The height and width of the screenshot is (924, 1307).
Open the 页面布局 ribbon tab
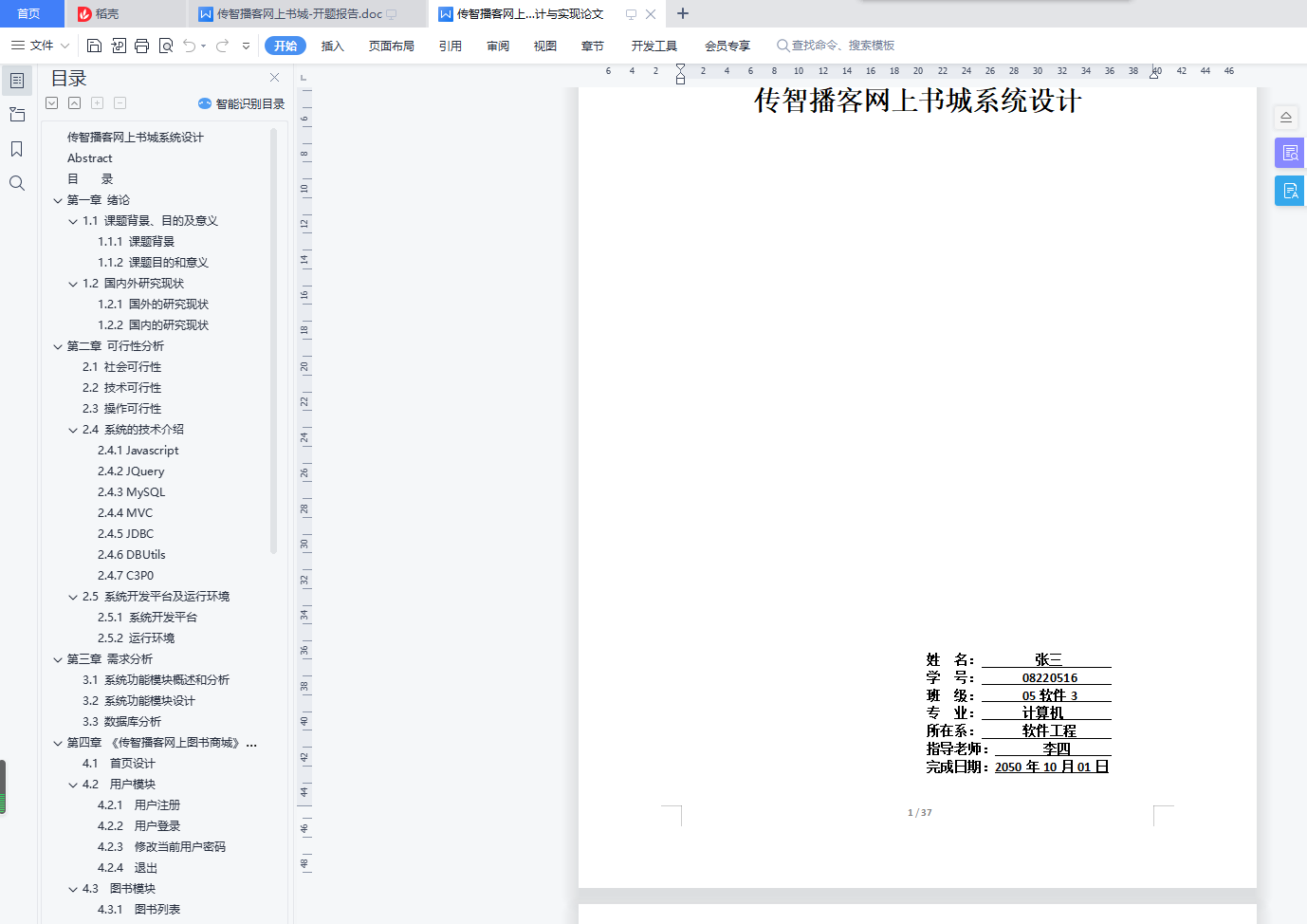pos(392,46)
